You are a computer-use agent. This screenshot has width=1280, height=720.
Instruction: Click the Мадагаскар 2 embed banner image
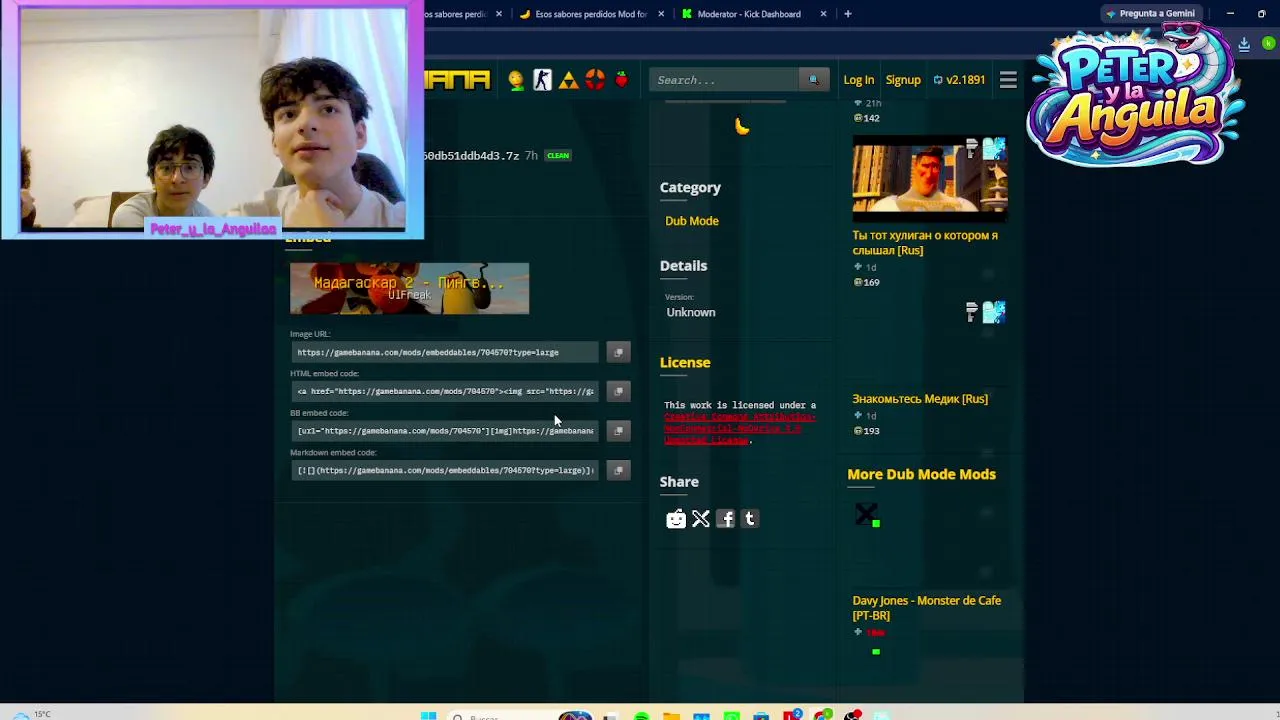click(x=409, y=289)
